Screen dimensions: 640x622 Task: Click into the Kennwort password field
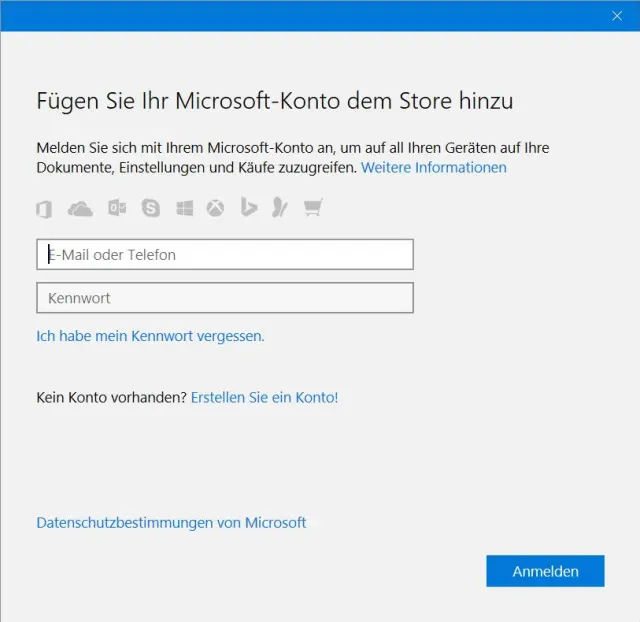click(225, 298)
